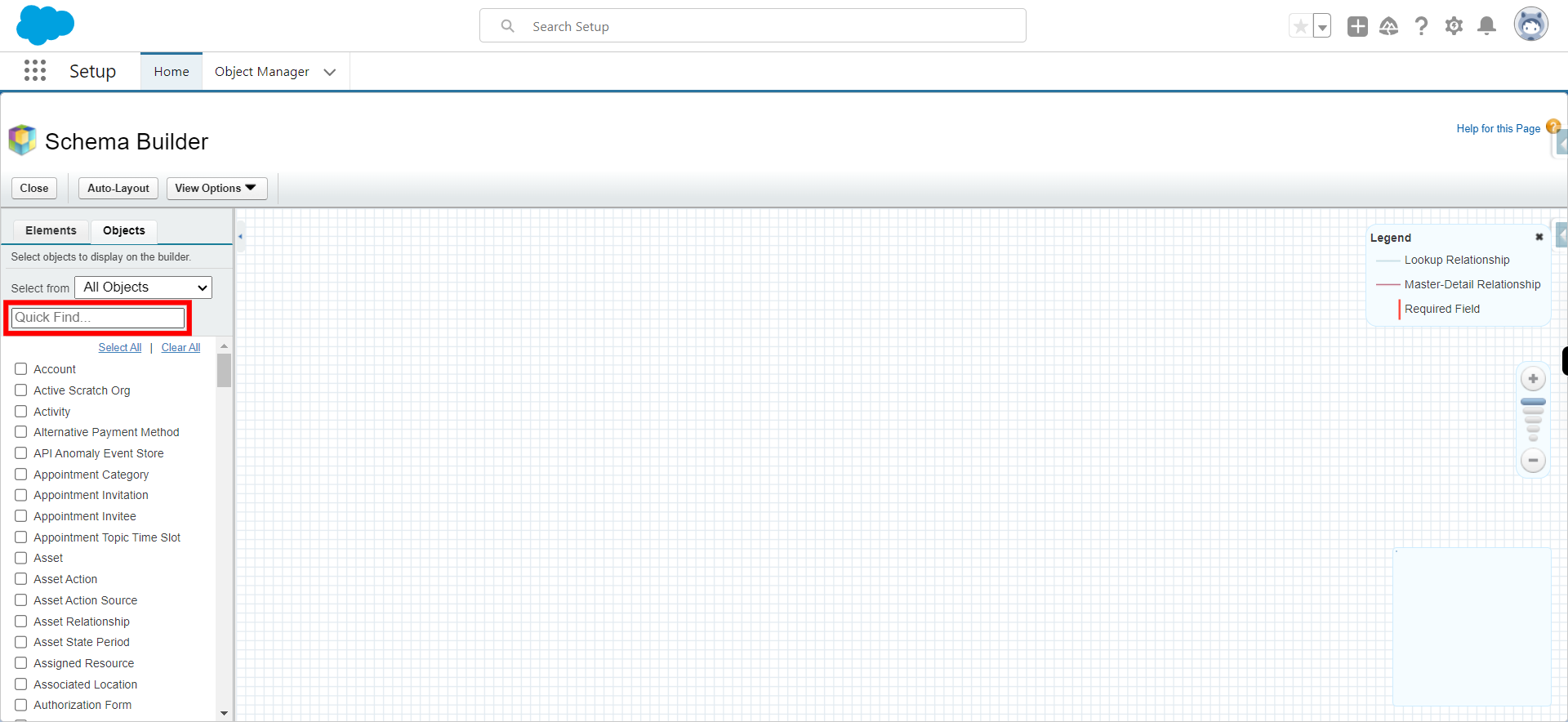Click the Asset Action label

[x=65, y=579]
